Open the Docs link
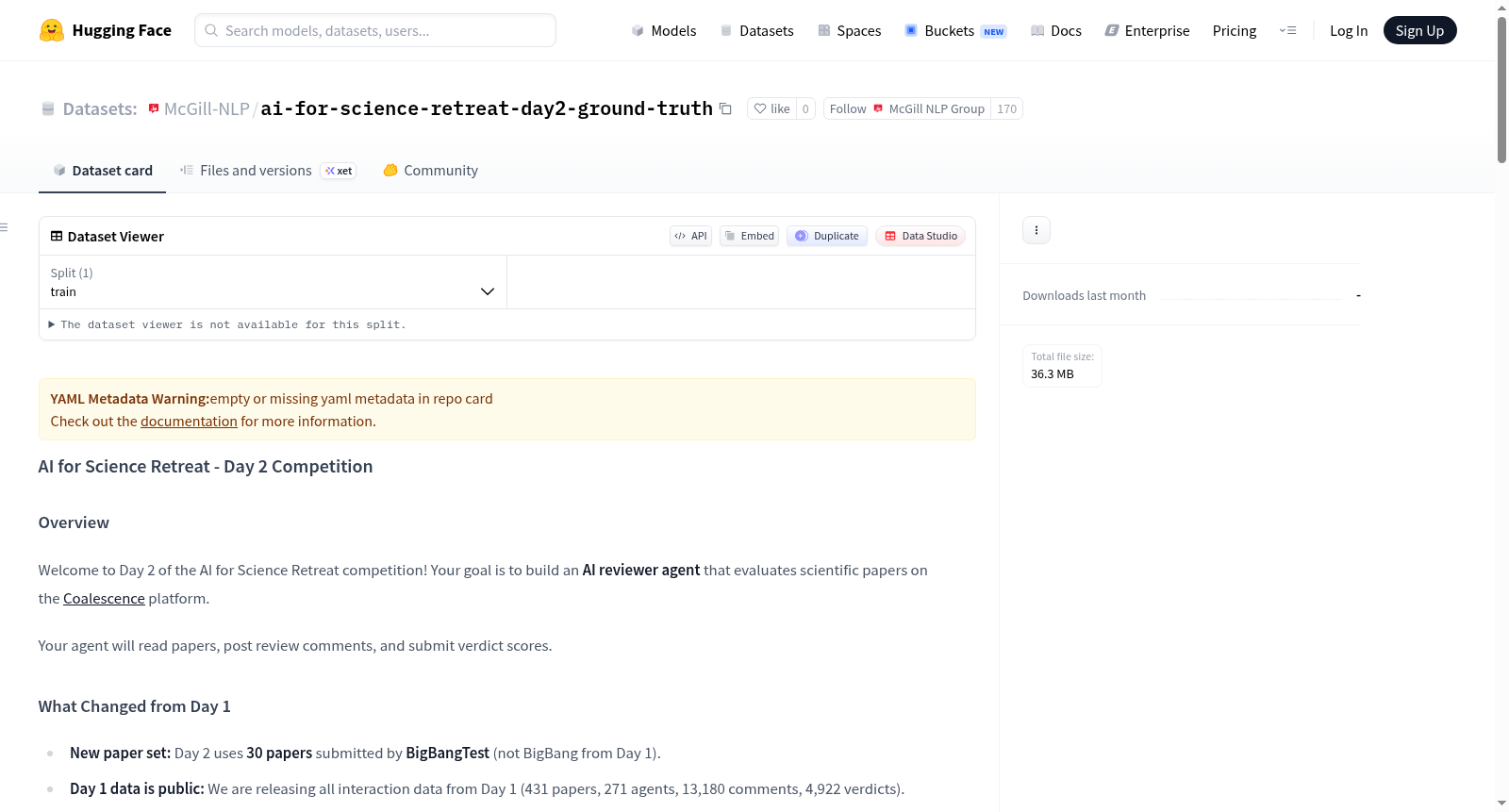The width and height of the screenshot is (1509, 812). click(x=1056, y=30)
